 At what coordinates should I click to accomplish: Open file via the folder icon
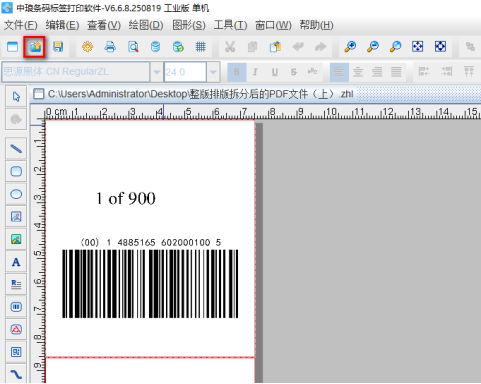pos(35,47)
